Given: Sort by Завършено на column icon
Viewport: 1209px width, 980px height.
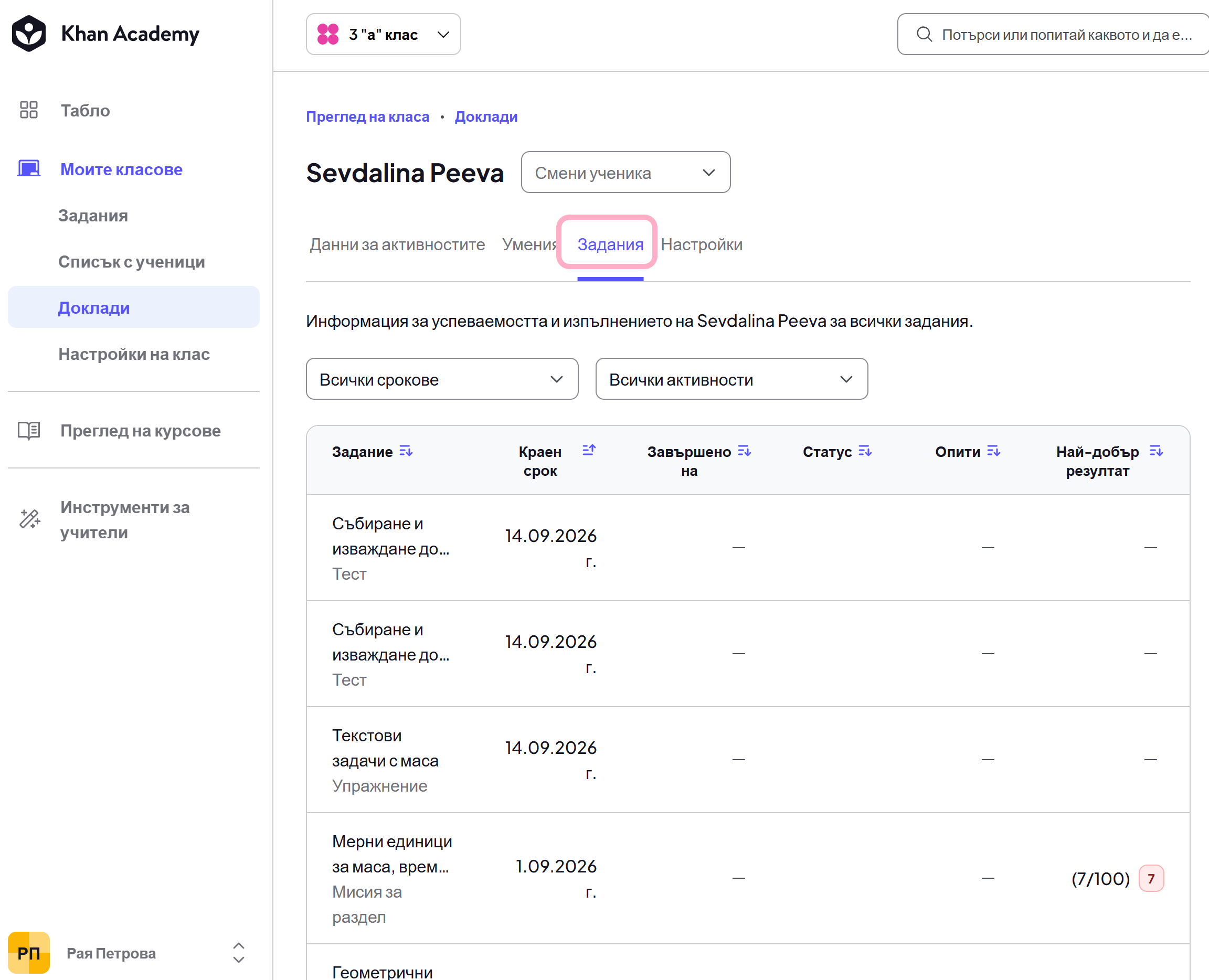Looking at the screenshot, I should coord(744,451).
